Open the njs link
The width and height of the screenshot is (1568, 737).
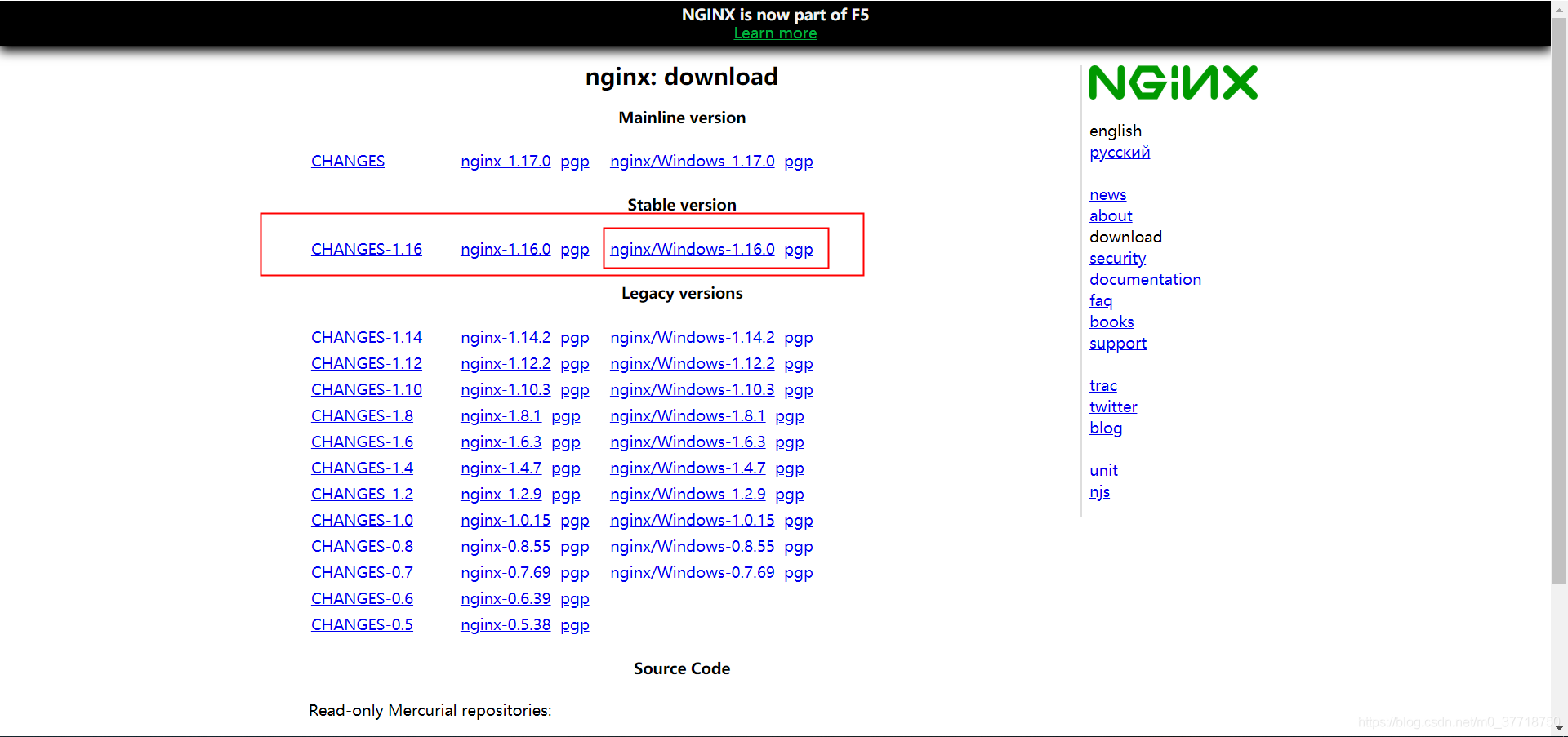point(1099,492)
